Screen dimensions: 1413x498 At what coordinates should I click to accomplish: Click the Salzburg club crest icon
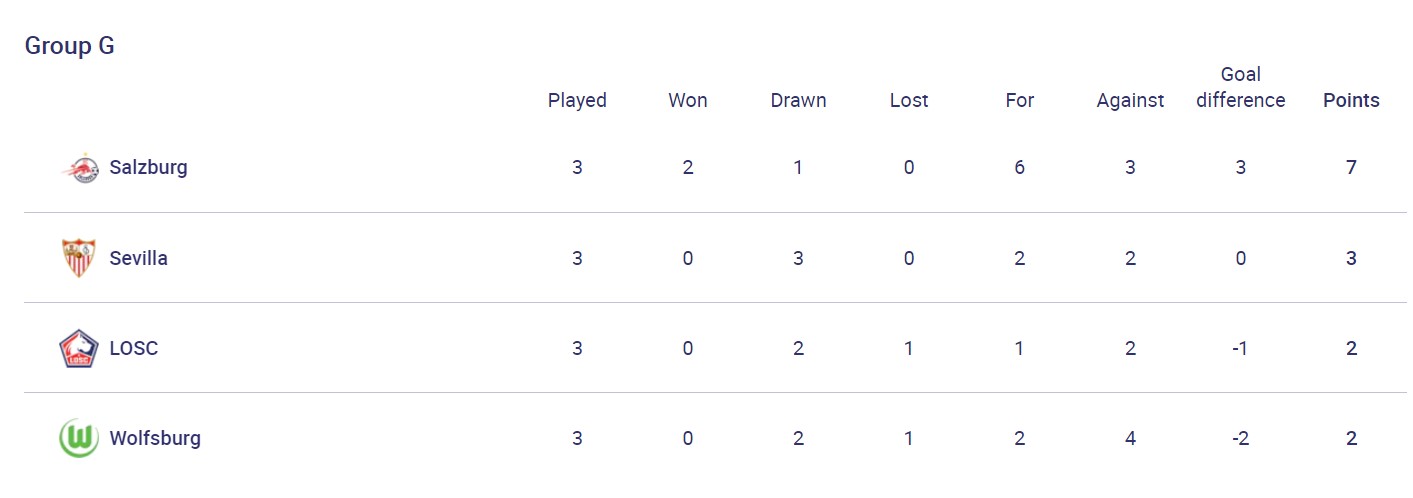80,168
